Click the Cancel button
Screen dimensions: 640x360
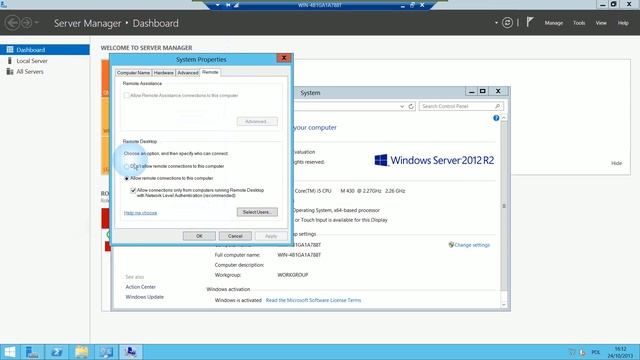click(235, 236)
